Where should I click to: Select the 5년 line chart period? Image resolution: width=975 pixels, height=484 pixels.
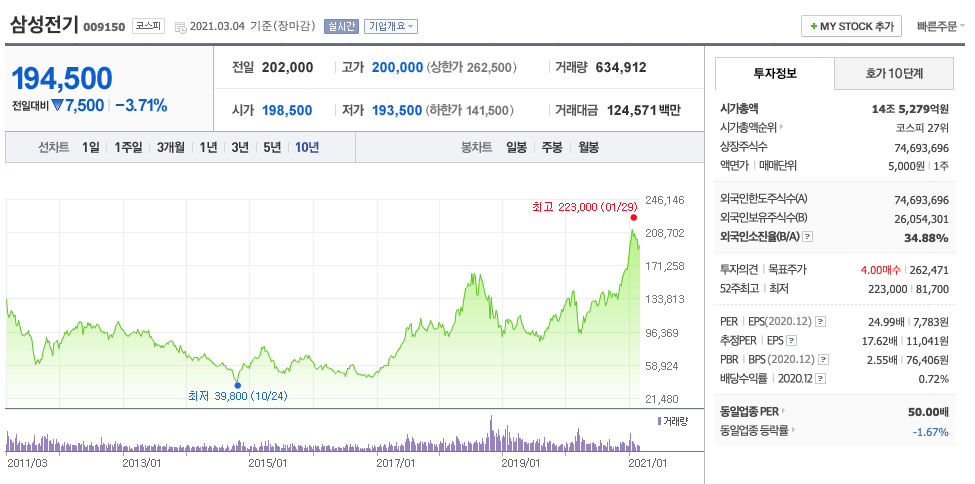(272, 147)
